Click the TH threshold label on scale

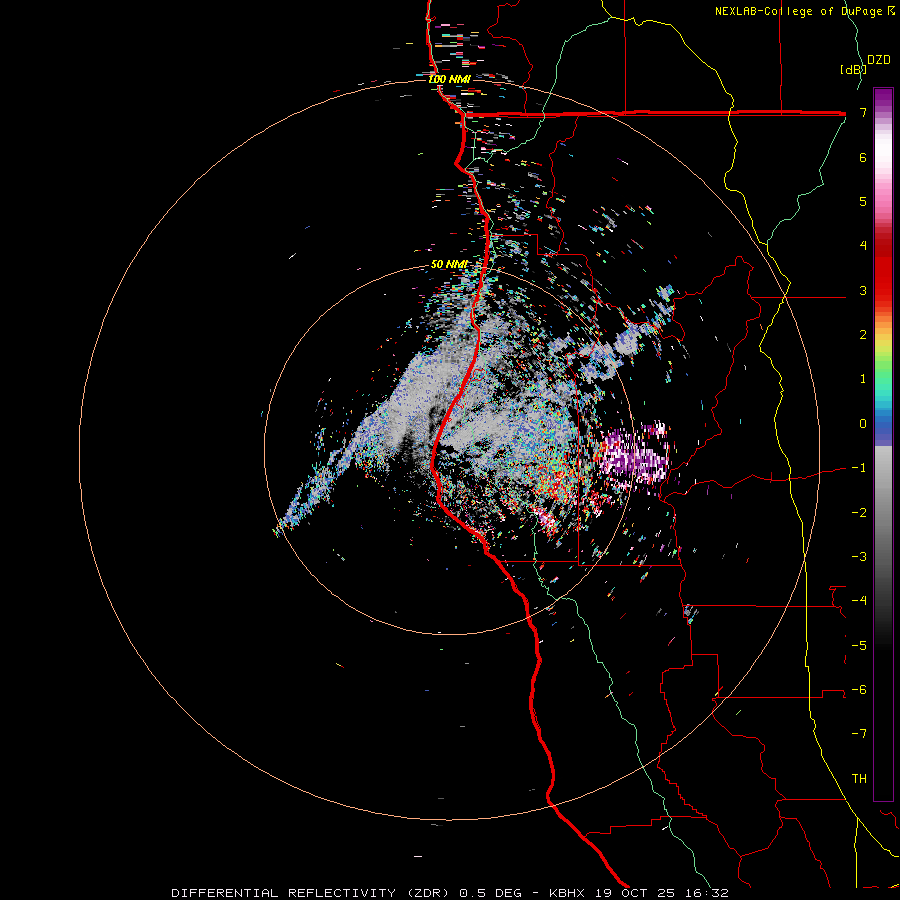tap(859, 779)
